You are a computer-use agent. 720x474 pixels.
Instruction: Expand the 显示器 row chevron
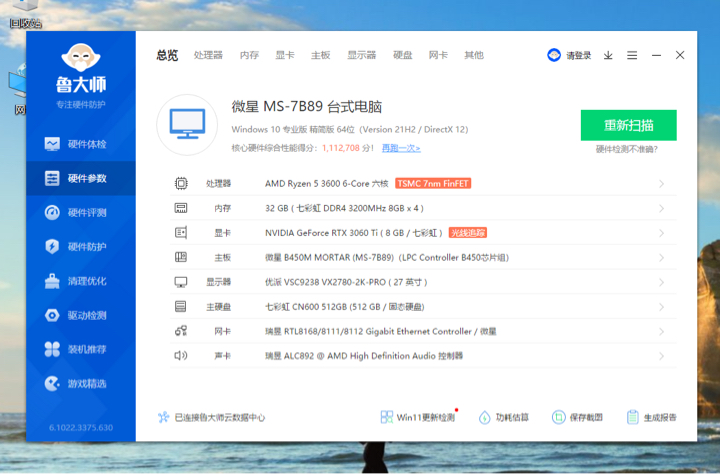(661, 282)
